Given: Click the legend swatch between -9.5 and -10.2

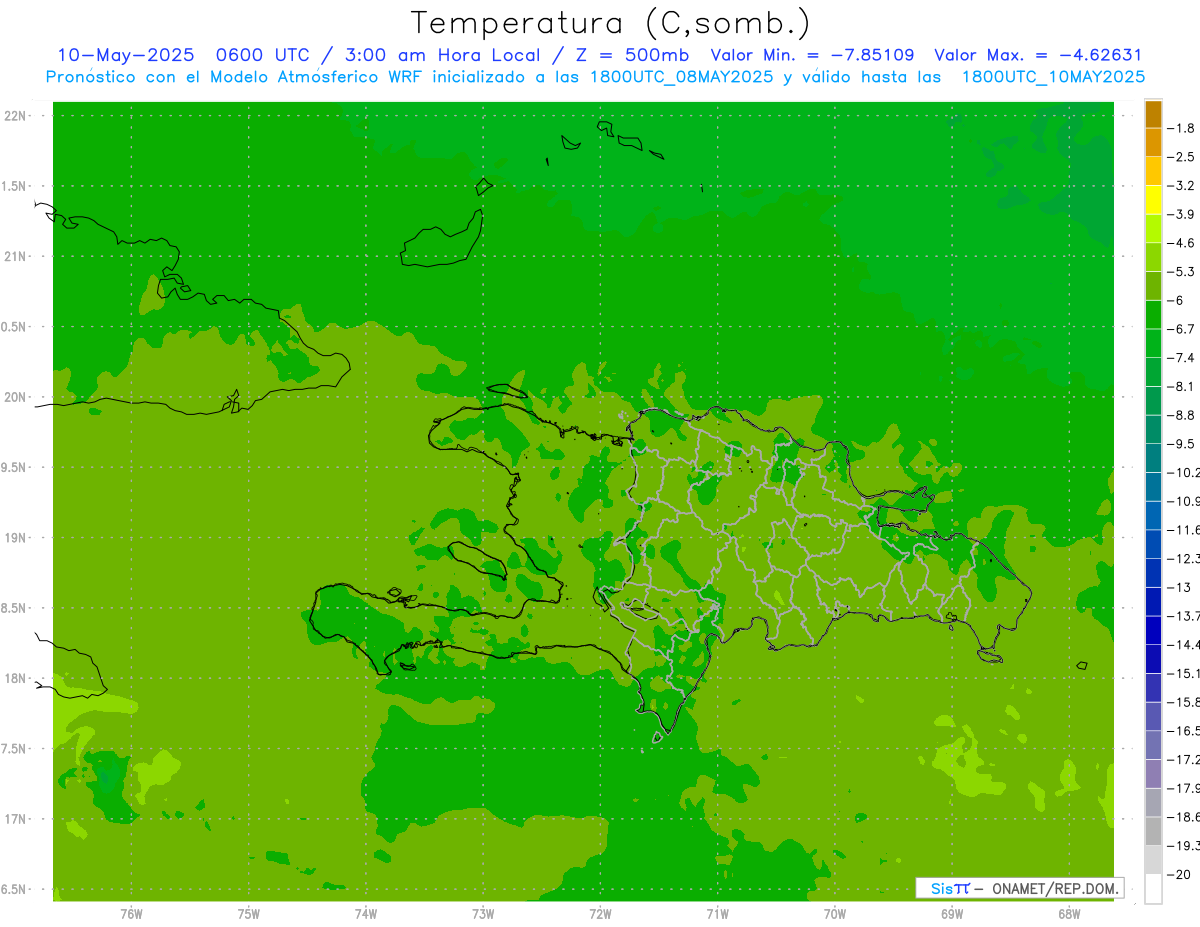Looking at the screenshot, I should (x=1153, y=457).
